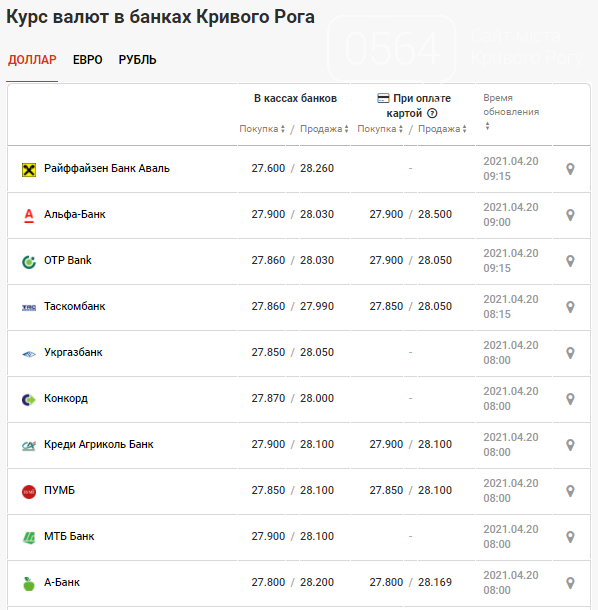Select Конкорд cash buy rate 27.870
The height and width of the screenshot is (610, 598).
click(x=268, y=398)
